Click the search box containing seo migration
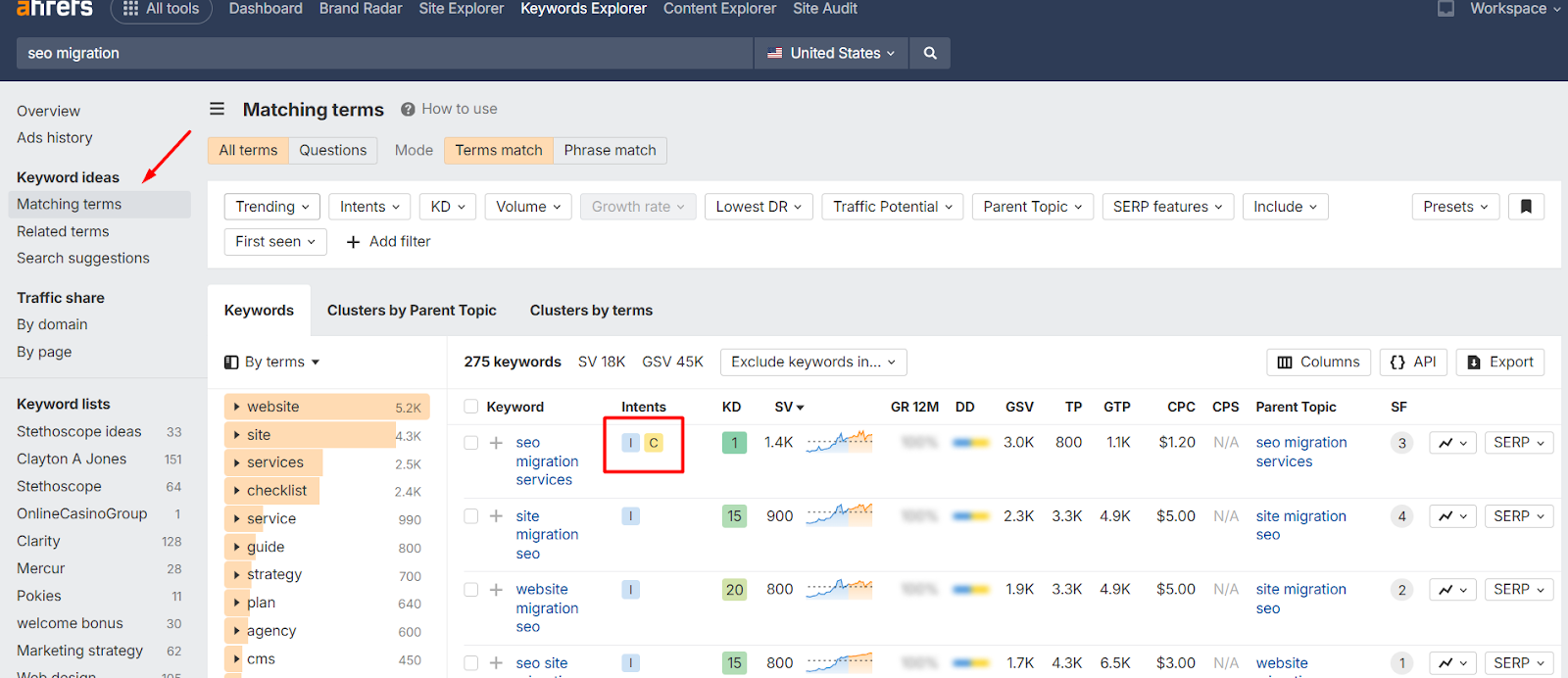This screenshot has width=1568, height=678. click(384, 53)
